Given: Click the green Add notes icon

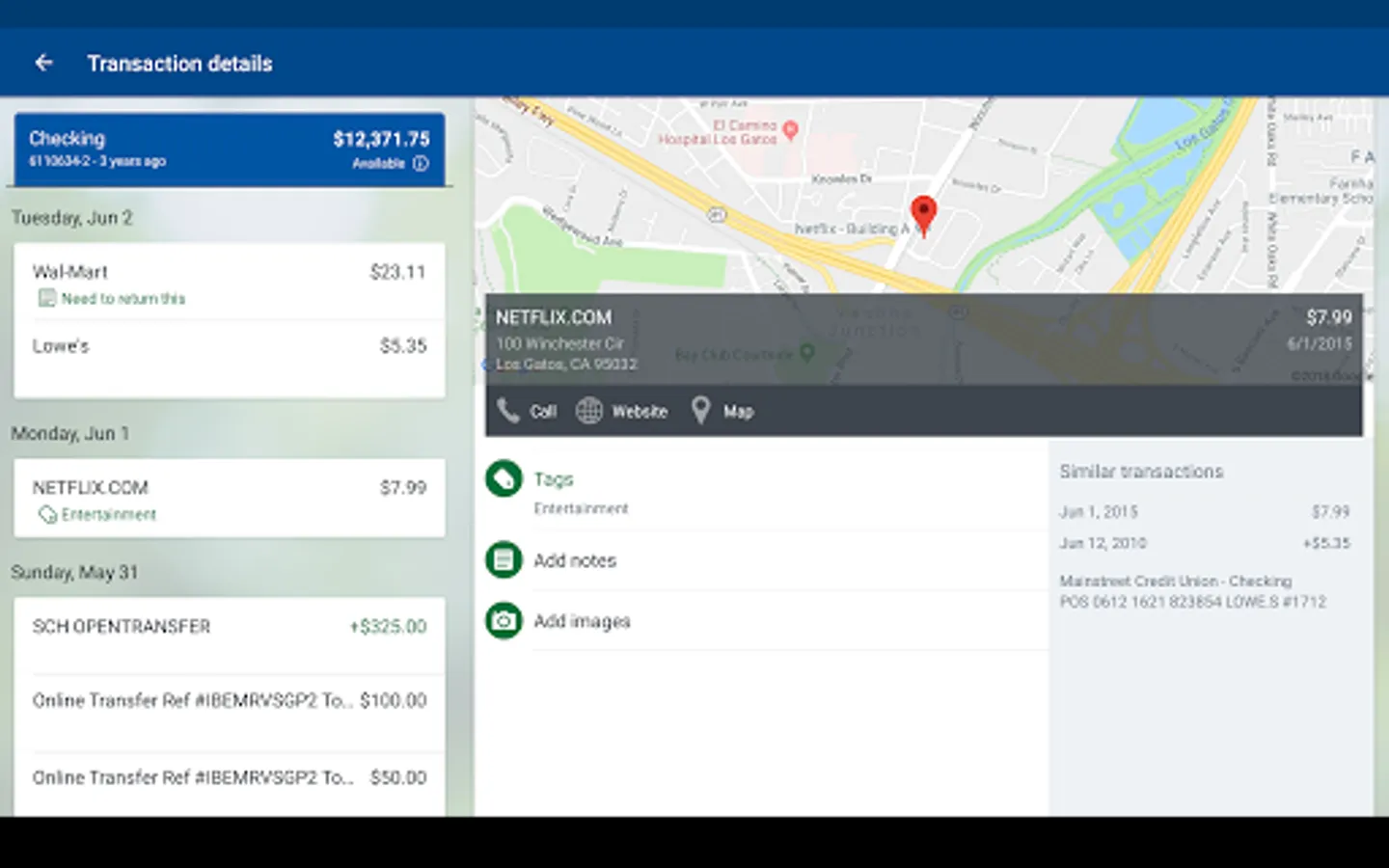Looking at the screenshot, I should 504,560.
